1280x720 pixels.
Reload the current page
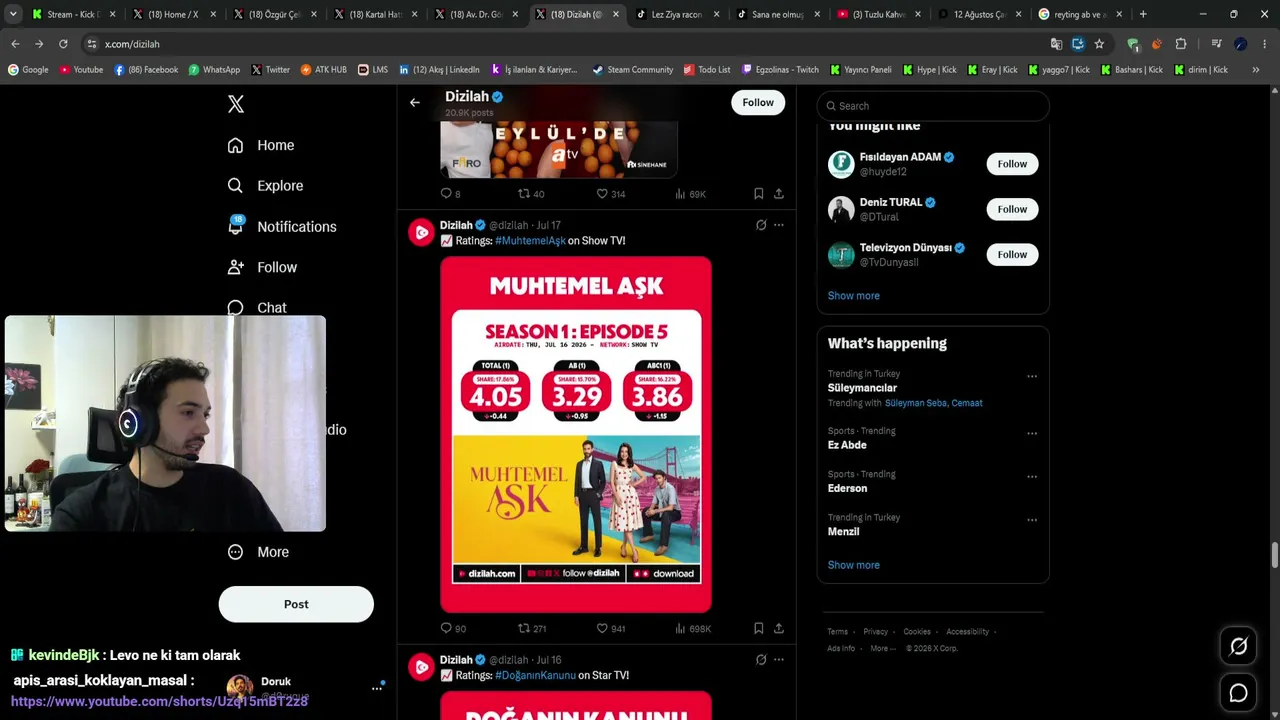click(63, 44)
